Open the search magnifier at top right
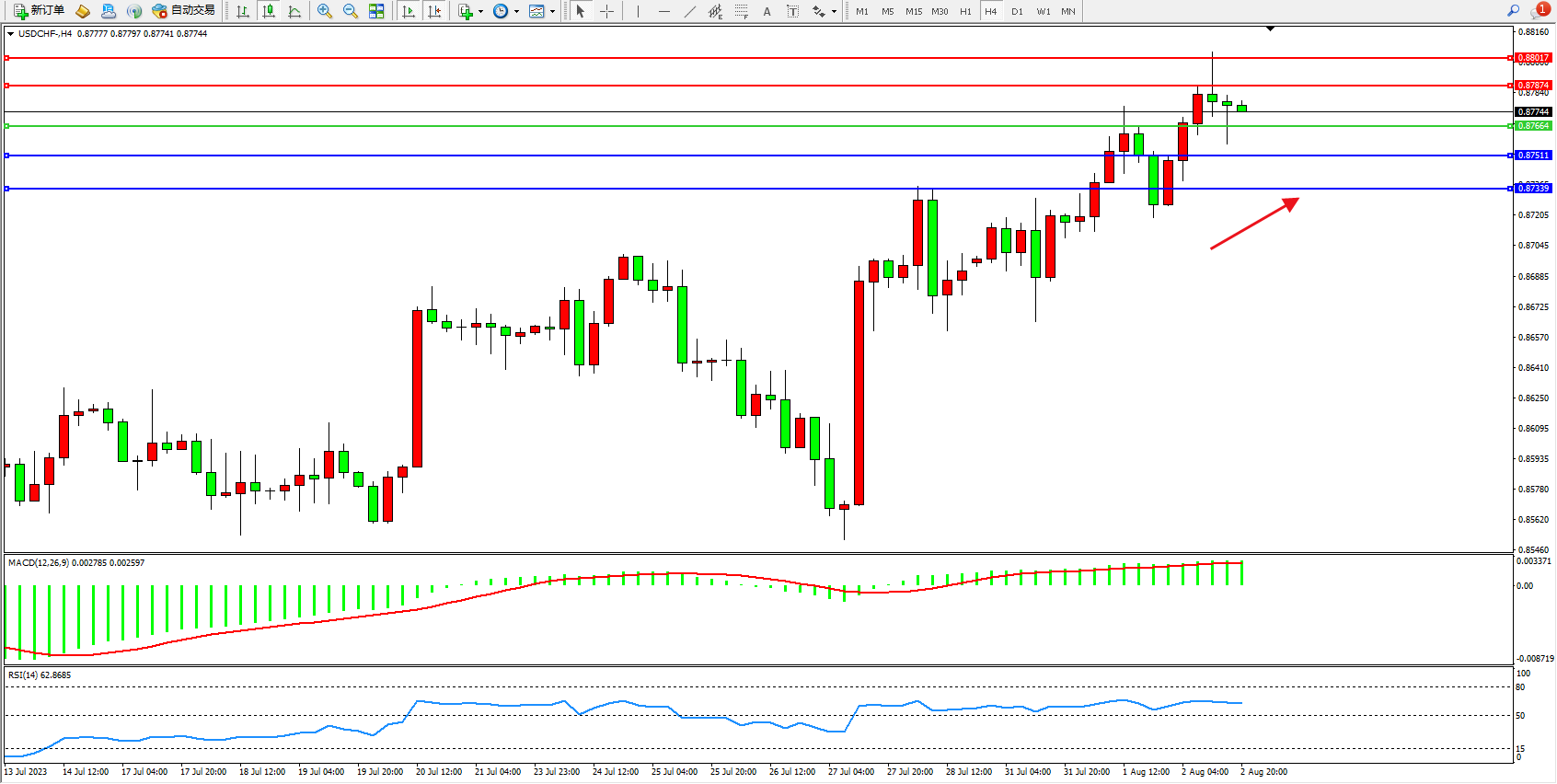This screenshot has width=1557, height=784. pyautogui.click(x=1513, y=11)
